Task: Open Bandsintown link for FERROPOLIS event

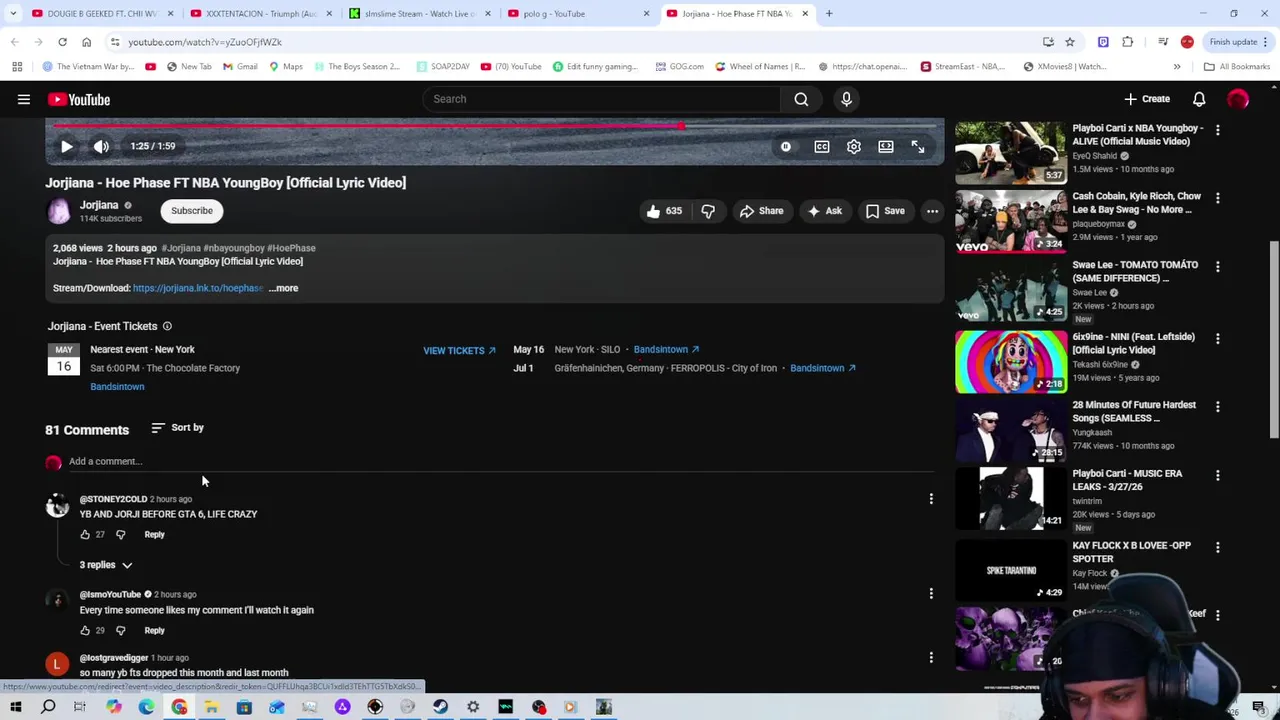Action: pyautogui.click(x=823, y=368)
